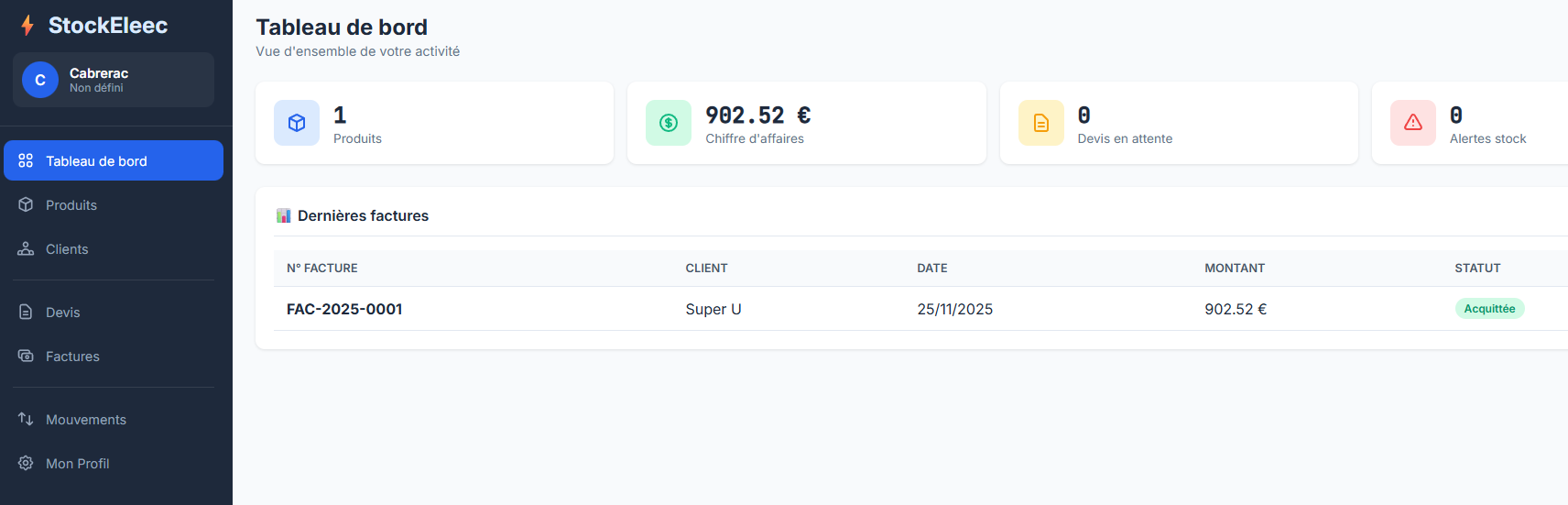
Task: Click the yellow document Devis en attente icon
Action: click(1041, 123)
